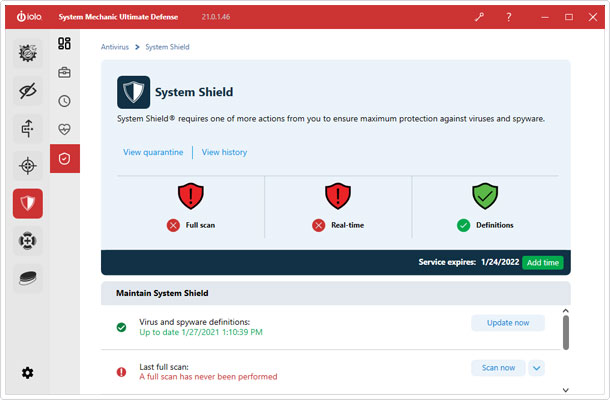Open help question mark in title bar
Viewport: 610px width, 400px height.
(508, 17)
